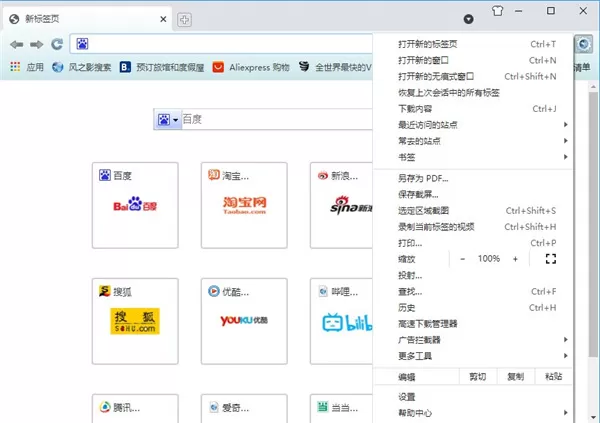Toggle fullscreen icon in zoom row
This screenshot has width=600, height=423.
pyautogui.click(x=551, y=259)
